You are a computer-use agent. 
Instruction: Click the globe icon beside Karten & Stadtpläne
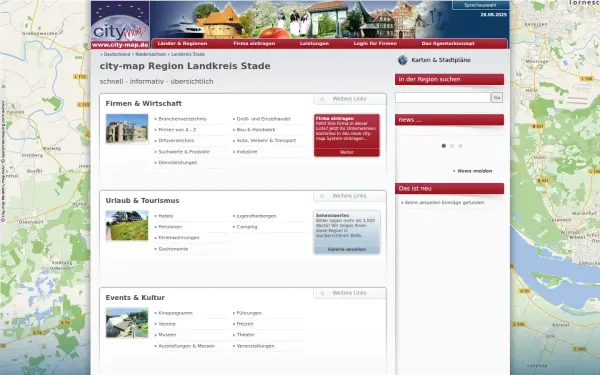click(x=402, y=60)
